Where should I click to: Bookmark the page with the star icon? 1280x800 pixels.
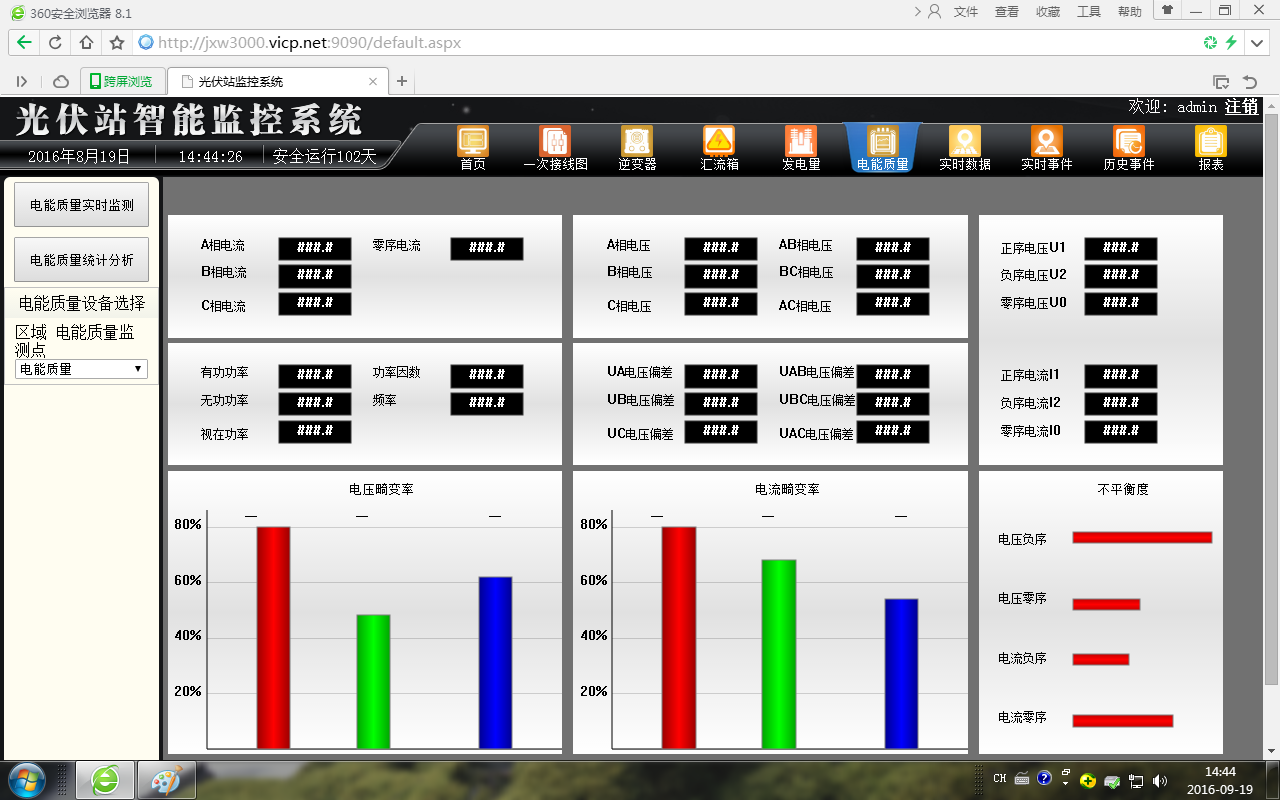click(x=117, y=43)
